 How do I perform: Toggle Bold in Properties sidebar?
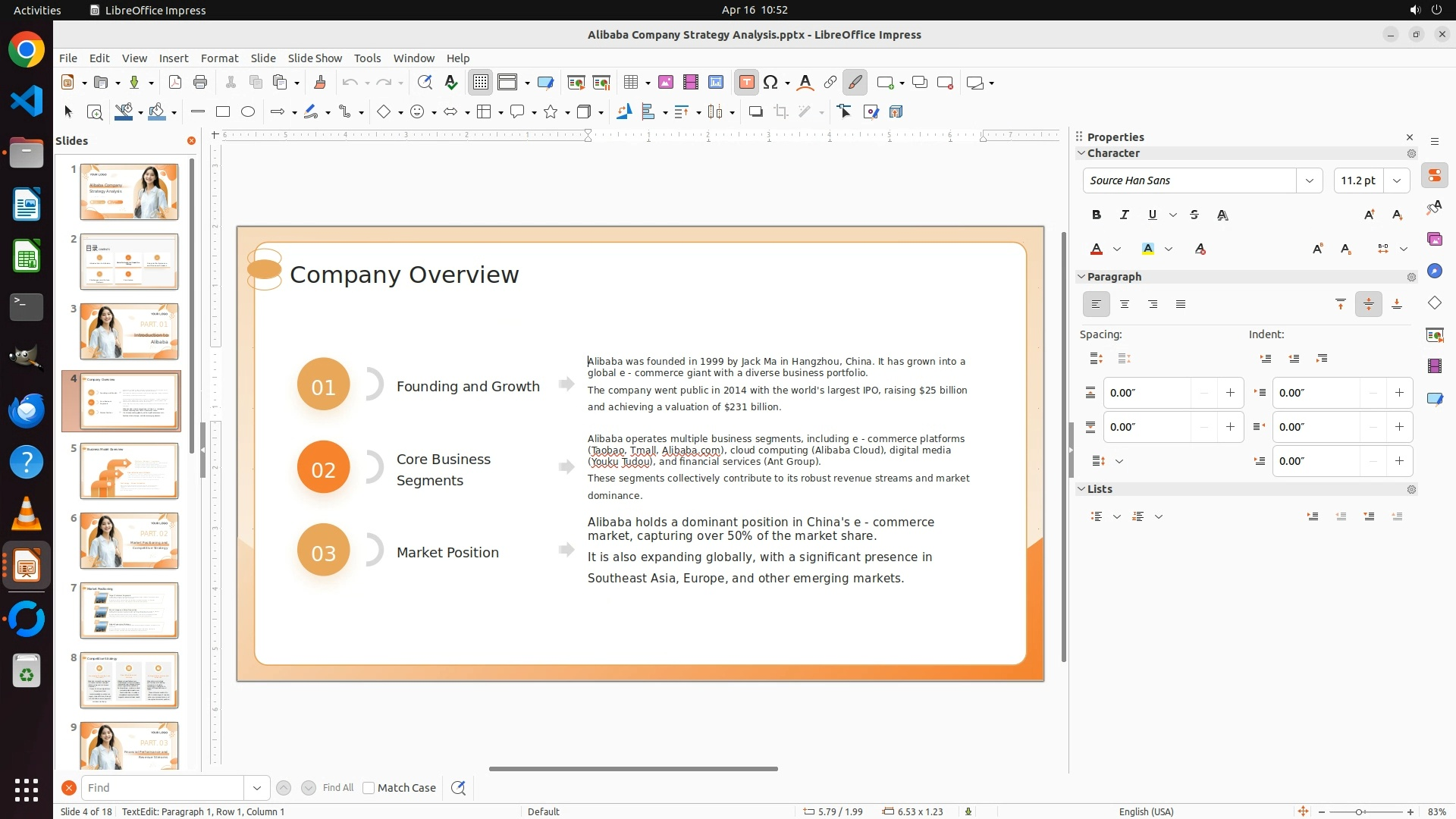[1096, 215]
